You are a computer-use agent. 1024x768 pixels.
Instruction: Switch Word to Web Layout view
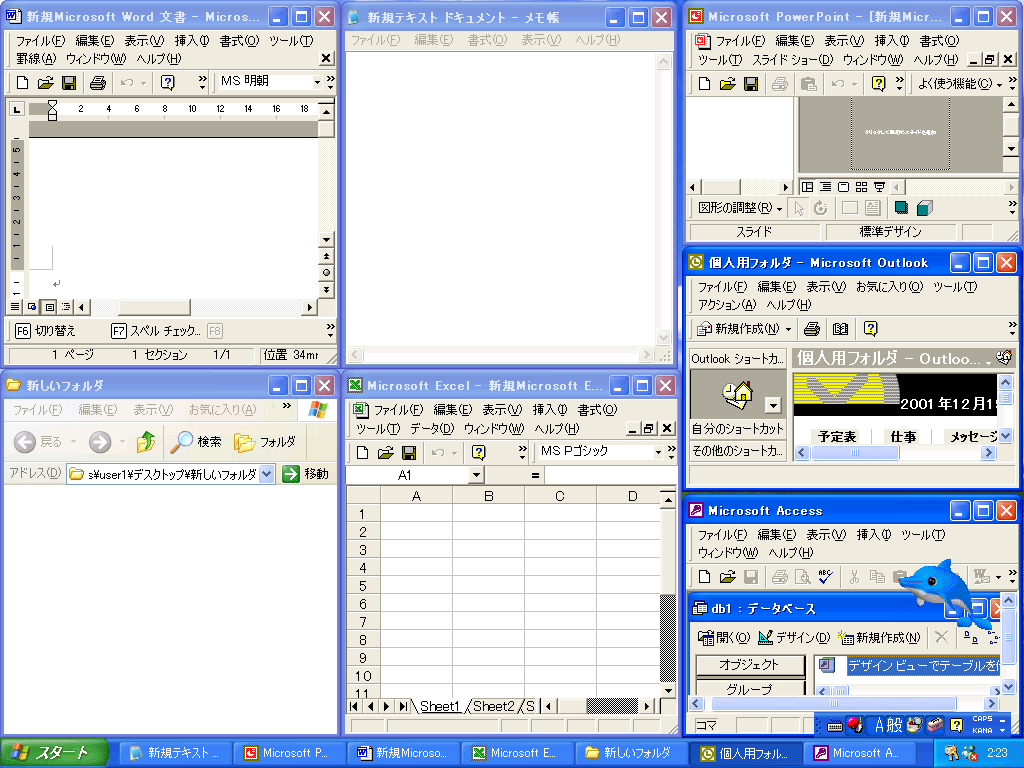tap(32, 307)
